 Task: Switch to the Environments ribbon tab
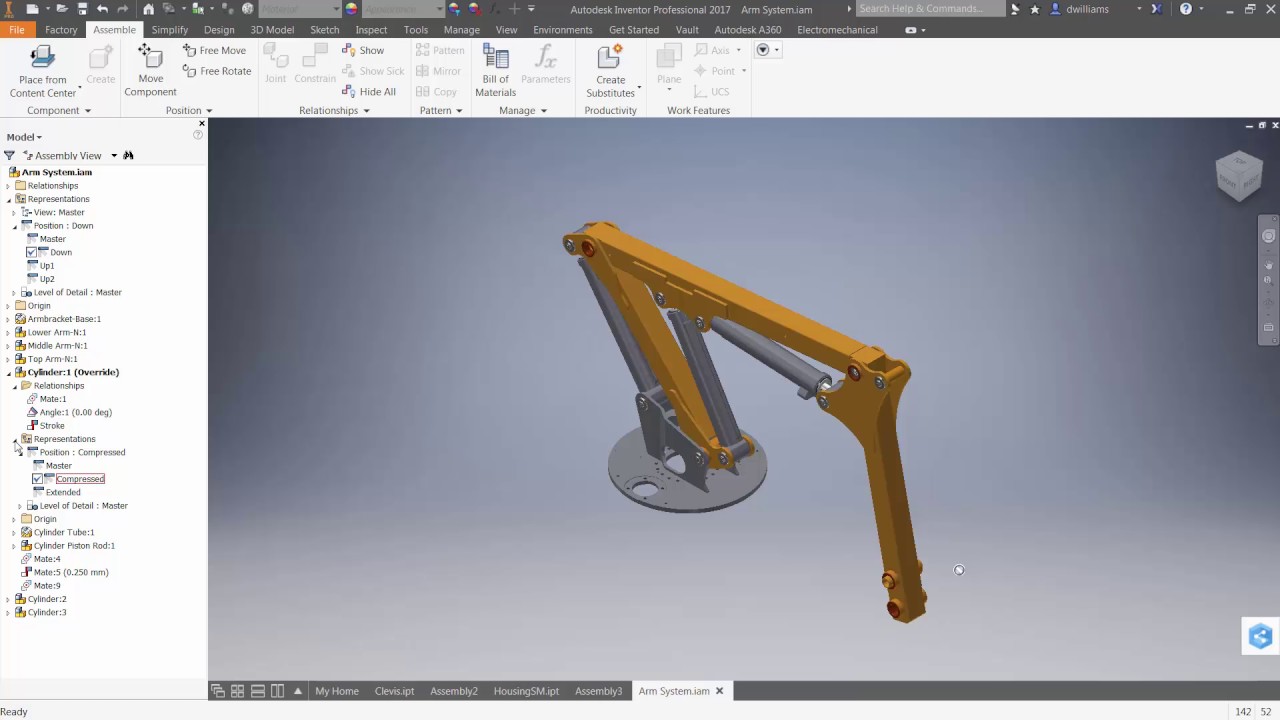point(563,30)
